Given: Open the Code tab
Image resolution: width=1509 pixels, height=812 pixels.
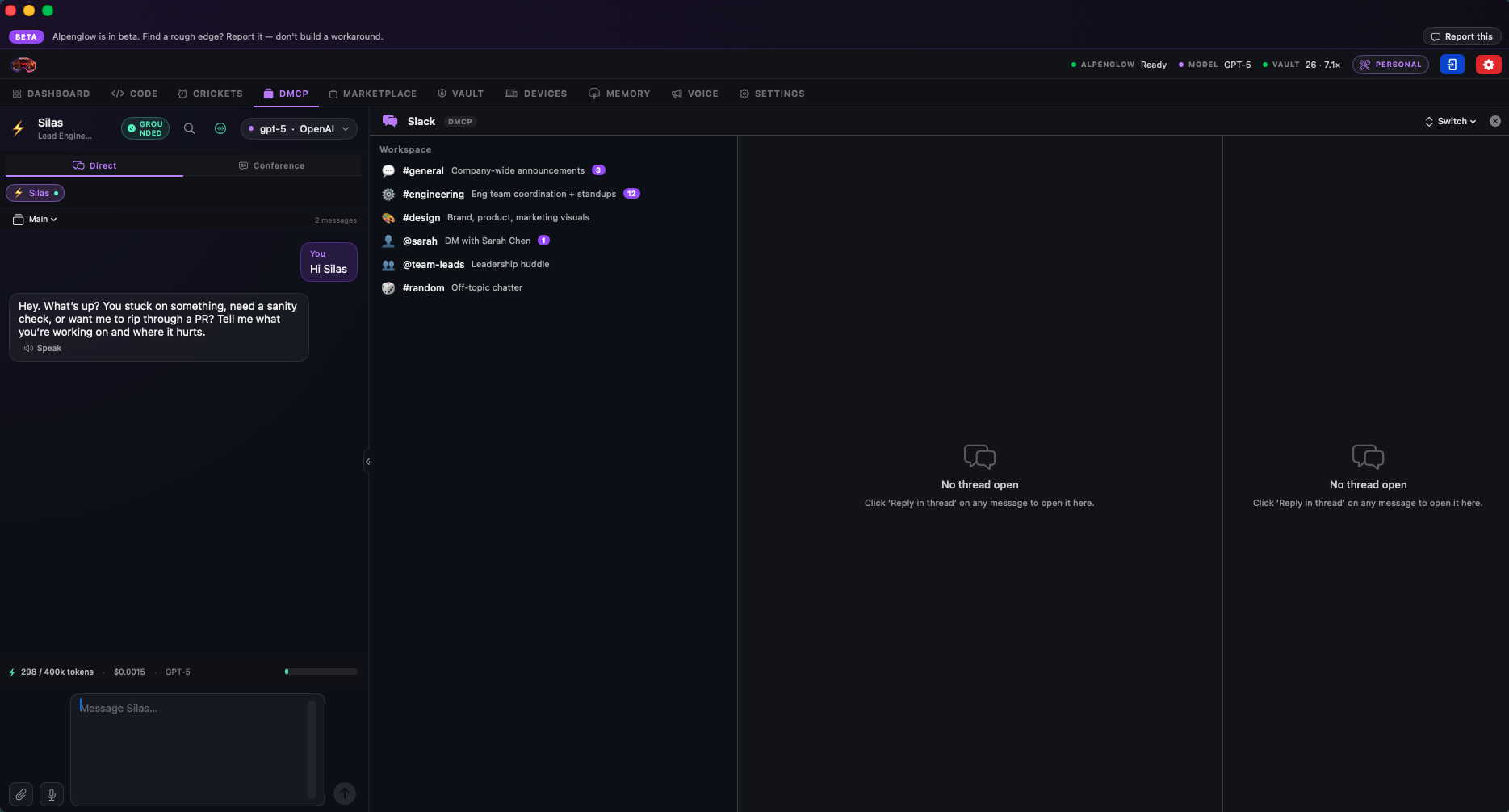Looking at the screenshot, I should pyautogui.click(x=134, y=94).
